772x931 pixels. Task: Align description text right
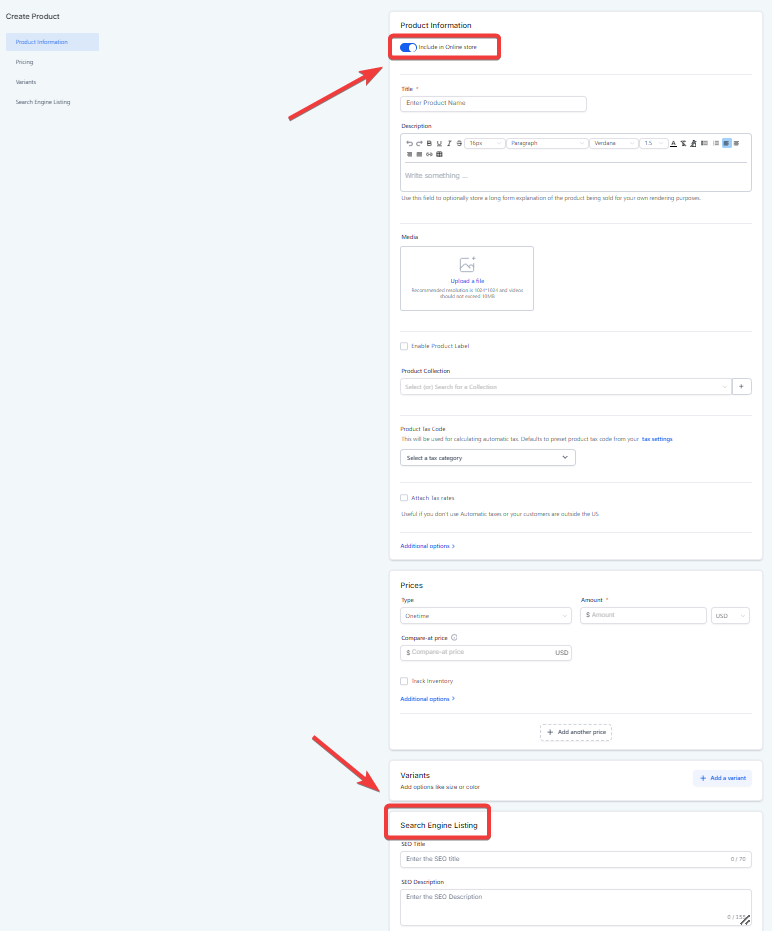point(409,154)
